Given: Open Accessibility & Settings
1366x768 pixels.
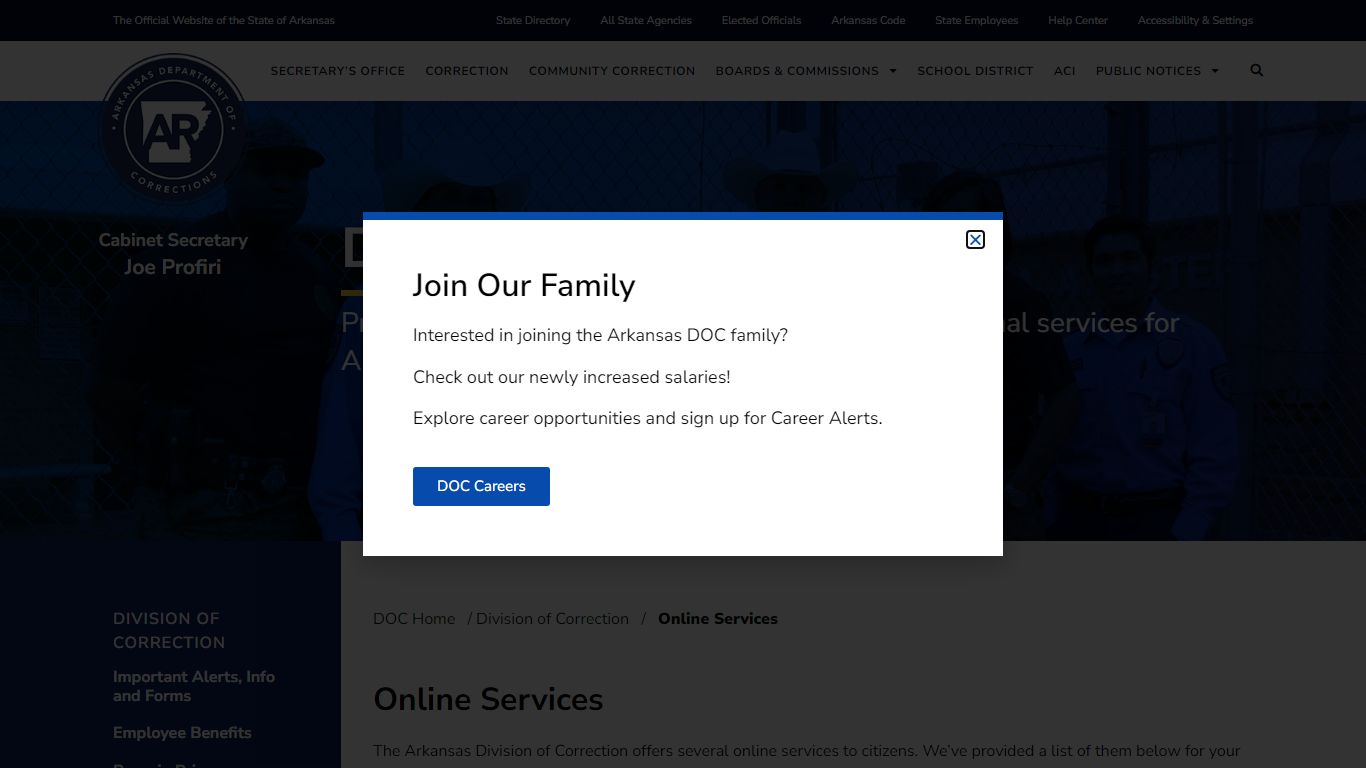Looking at the screenshot, I should click(x=1195, y=20).
